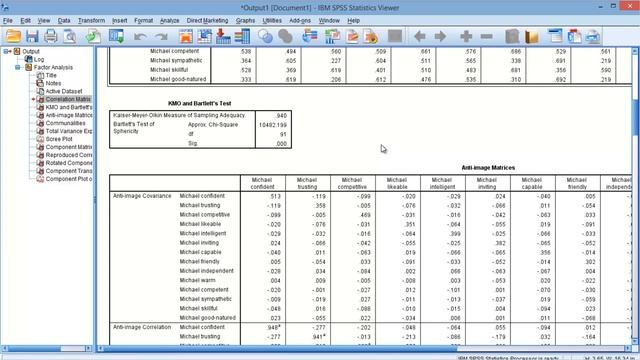The height and width of the screenshot is (360, 640).
Task: Click the gray square stop icon
Action: pyautogui.click(x=395, y=36)
